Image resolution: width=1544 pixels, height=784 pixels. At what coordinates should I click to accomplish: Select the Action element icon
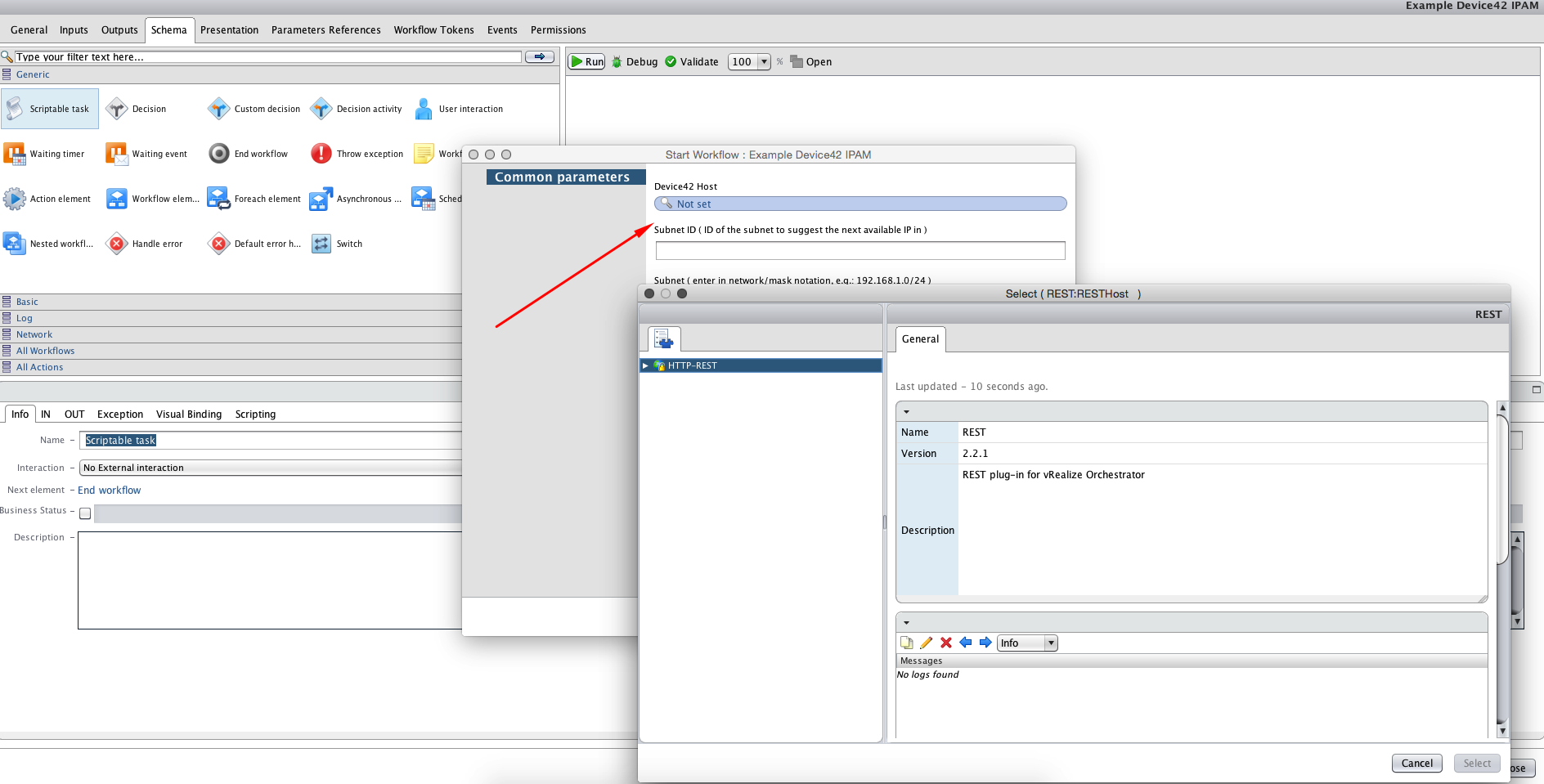(x=15, y=199)
